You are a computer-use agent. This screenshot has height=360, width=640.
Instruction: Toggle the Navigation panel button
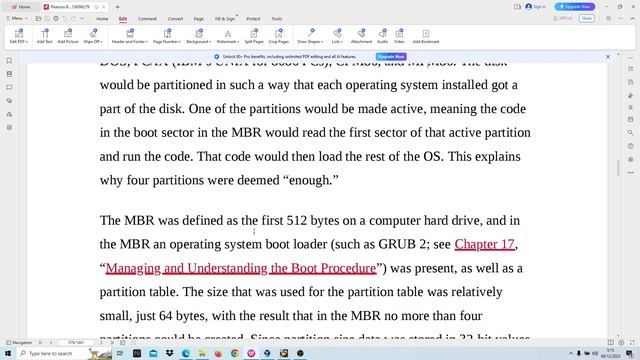point(19,342)
